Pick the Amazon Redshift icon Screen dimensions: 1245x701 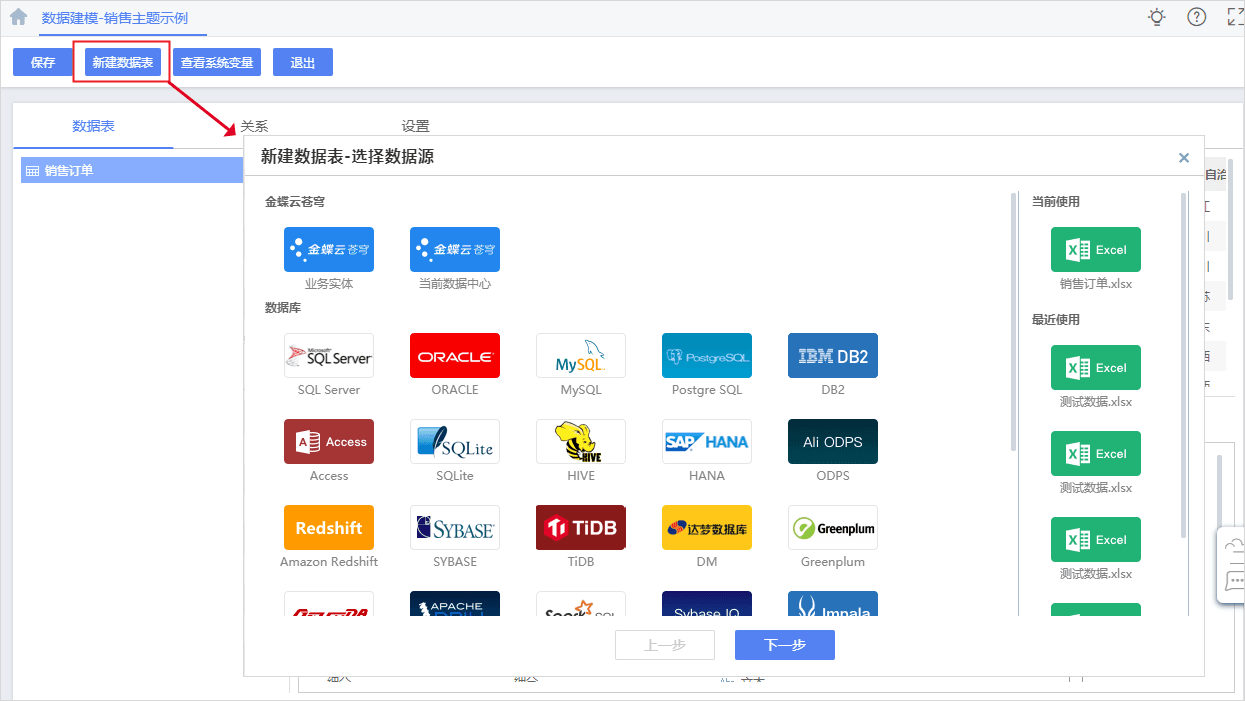tap(328, 527)
